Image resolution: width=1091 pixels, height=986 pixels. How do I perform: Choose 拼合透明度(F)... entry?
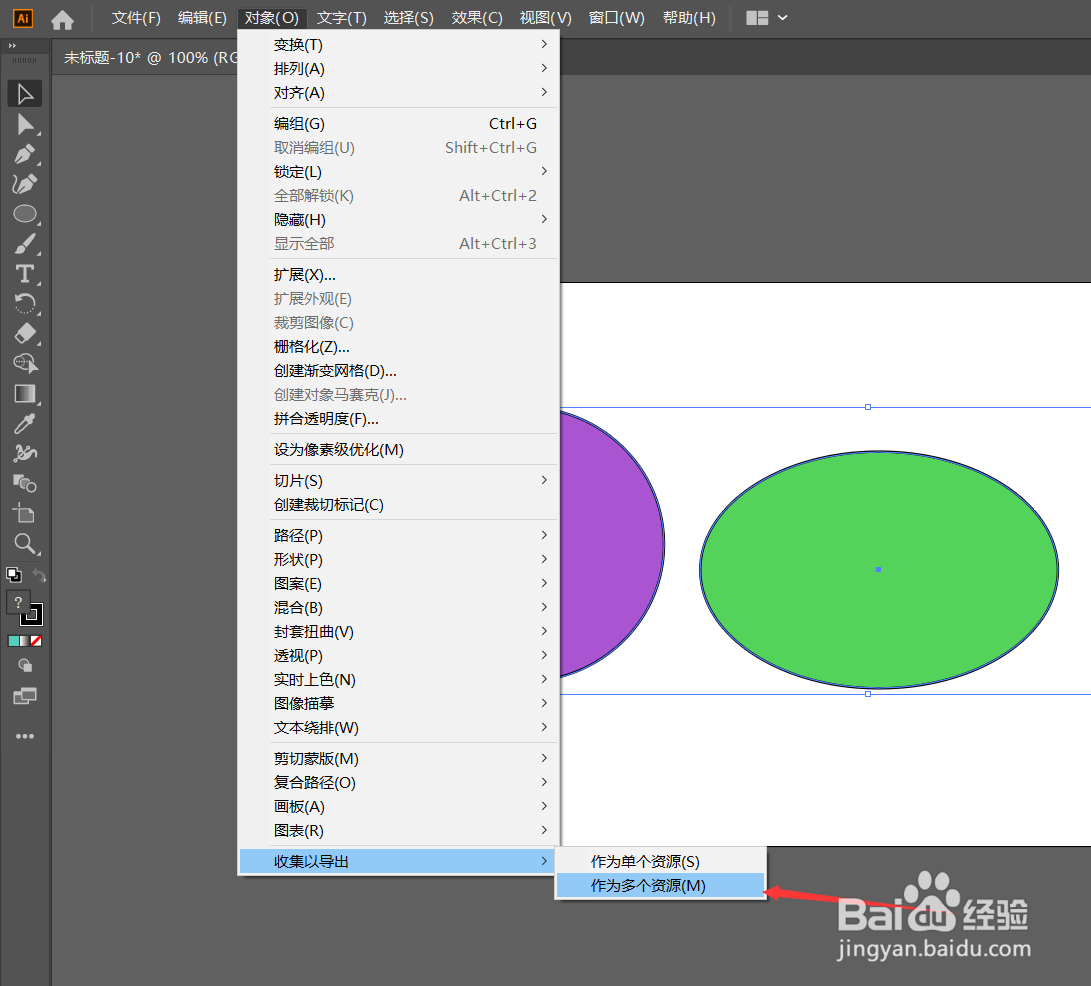tap(399, 418)
